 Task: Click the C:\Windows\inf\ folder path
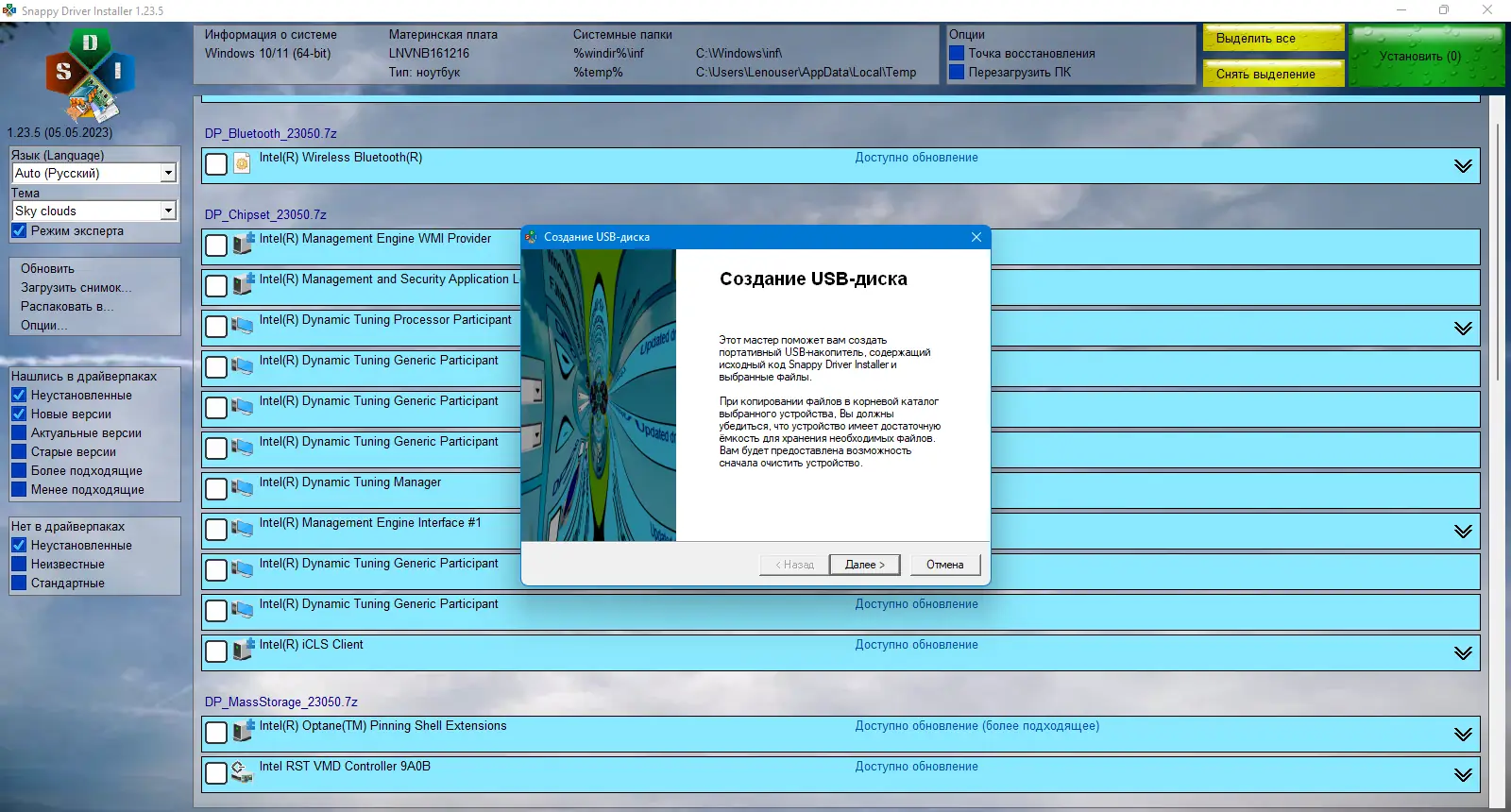739,54
